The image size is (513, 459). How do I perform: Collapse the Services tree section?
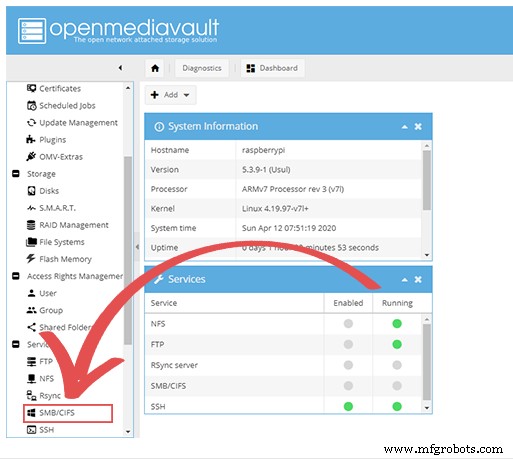pos(16,344)
